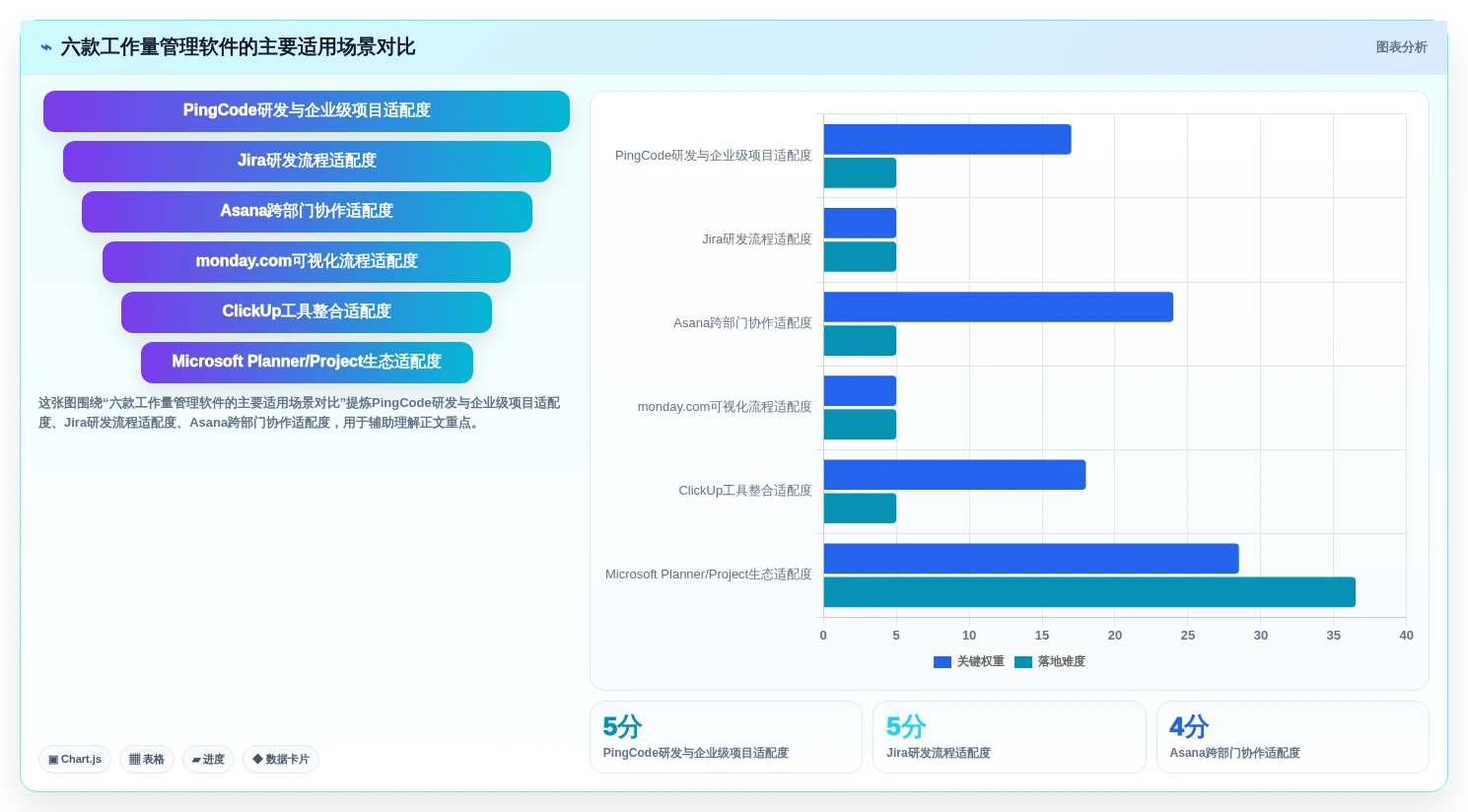
Task: Click the x-axis value 35
Action: tap(1334, 636)
